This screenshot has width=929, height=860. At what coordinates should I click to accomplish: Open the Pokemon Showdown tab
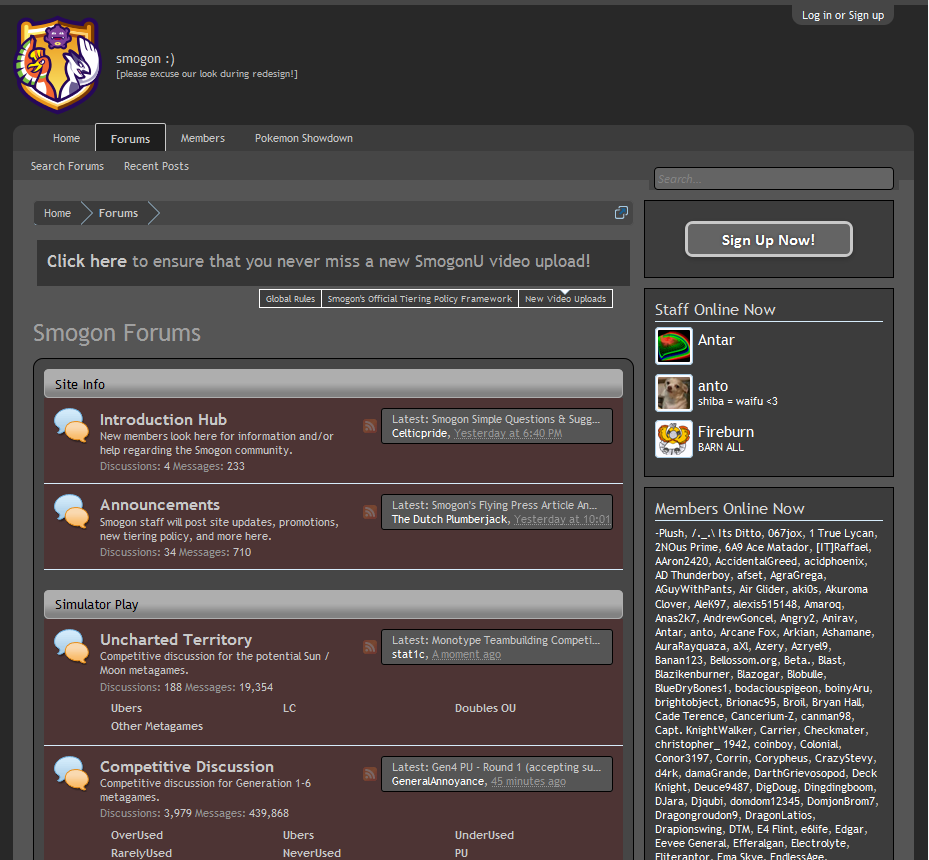pos(304,138)
